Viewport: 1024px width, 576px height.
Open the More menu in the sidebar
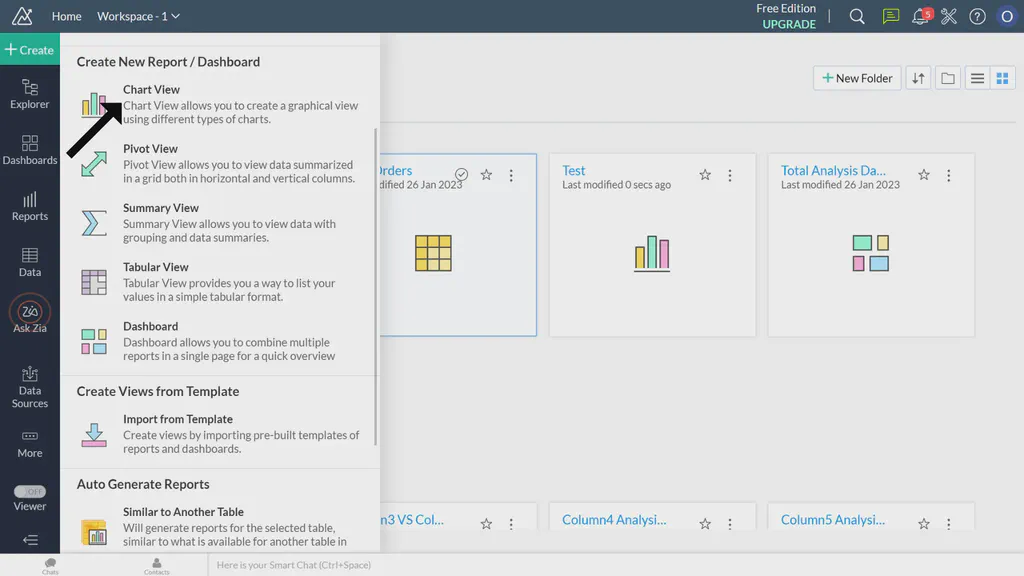pos(29,446)
